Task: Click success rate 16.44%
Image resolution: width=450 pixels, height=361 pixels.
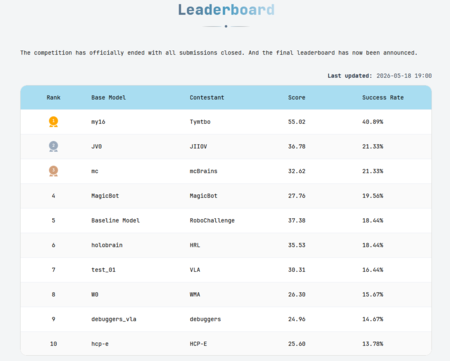Action: coord(373,270)
